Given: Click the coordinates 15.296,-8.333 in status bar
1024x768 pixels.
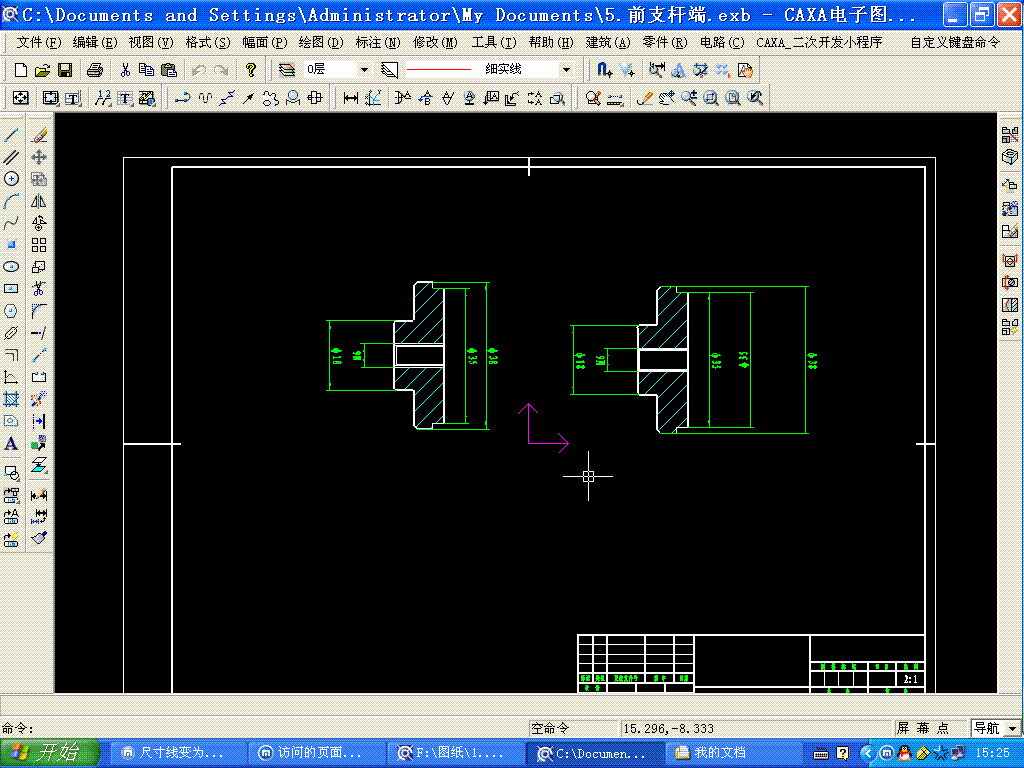Looking at the screenshot, I should tap(667, 728).
